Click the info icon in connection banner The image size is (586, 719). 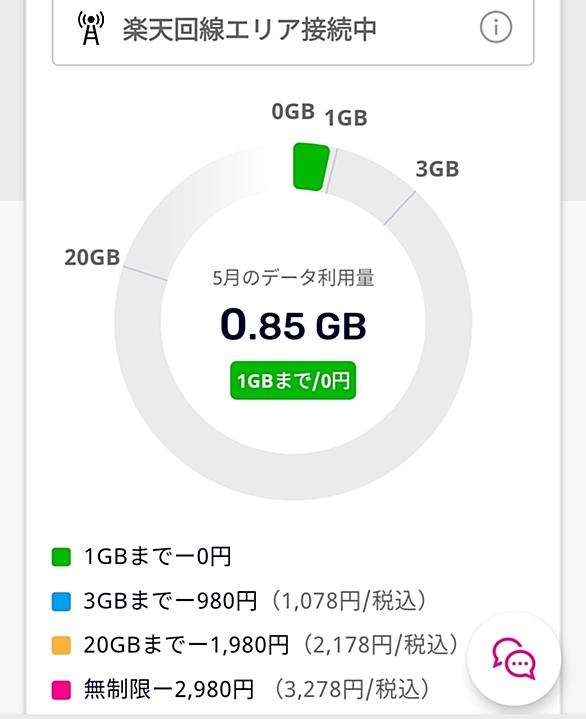pos(496,28)
